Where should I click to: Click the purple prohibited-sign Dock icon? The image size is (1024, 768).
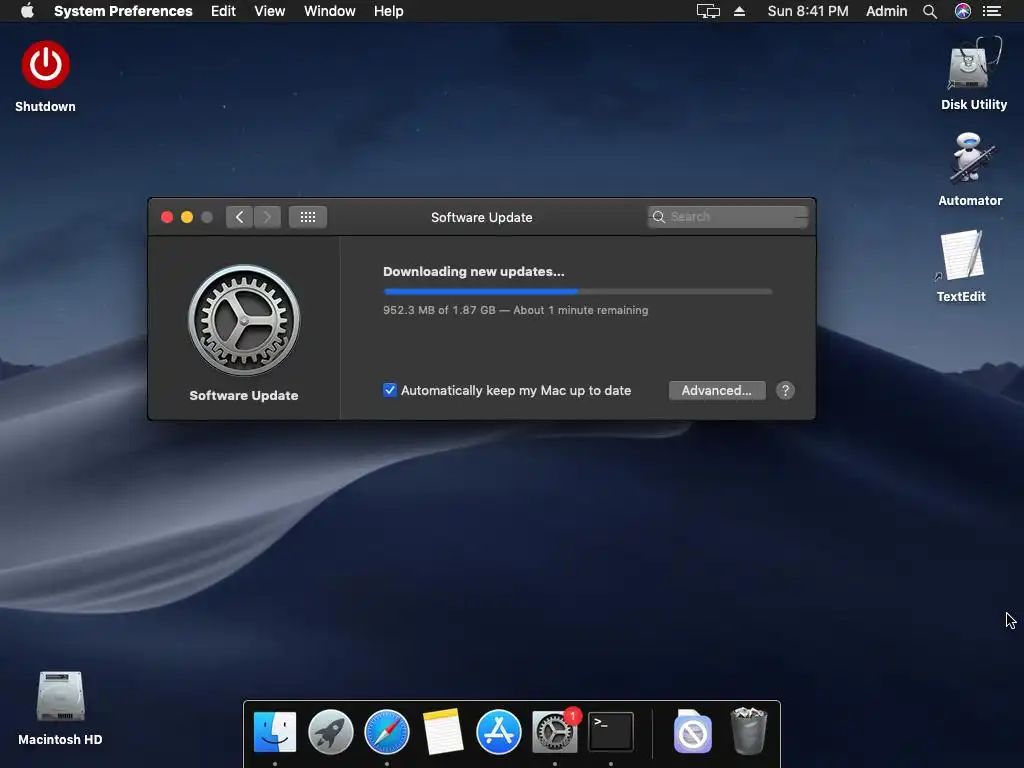point(692,732)
